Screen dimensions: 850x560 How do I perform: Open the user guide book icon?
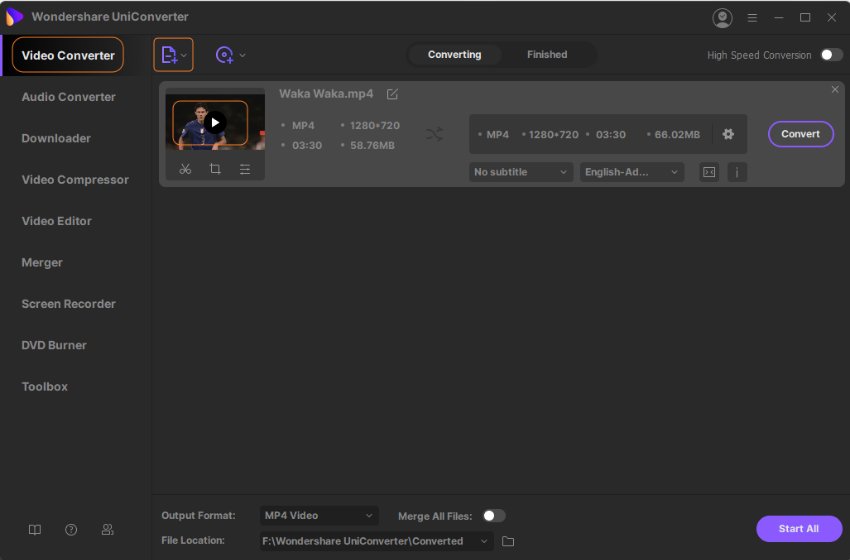coord(35,530)
